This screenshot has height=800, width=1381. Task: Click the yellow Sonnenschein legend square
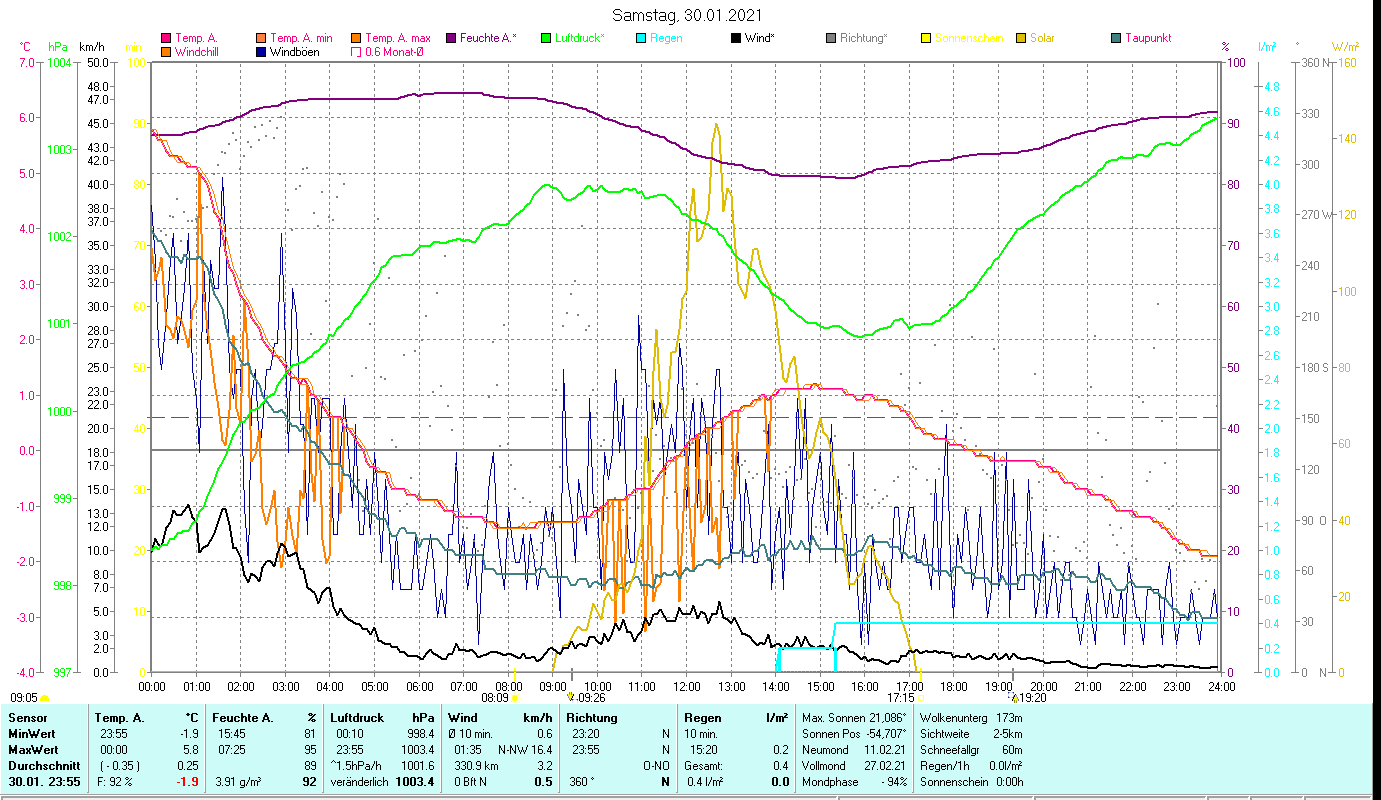coord(926,39)
